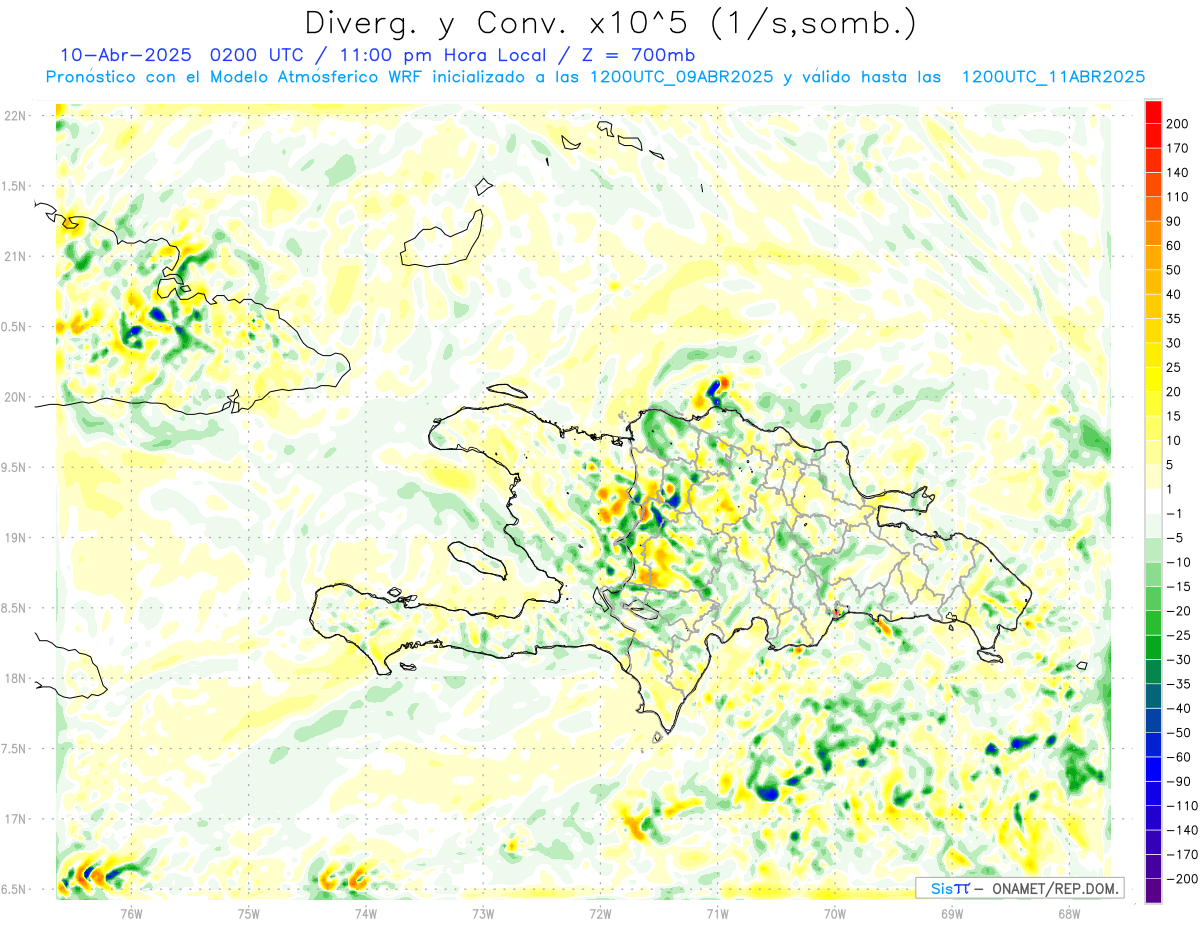Click the '75W' longitude label

[x=249, y=912]
